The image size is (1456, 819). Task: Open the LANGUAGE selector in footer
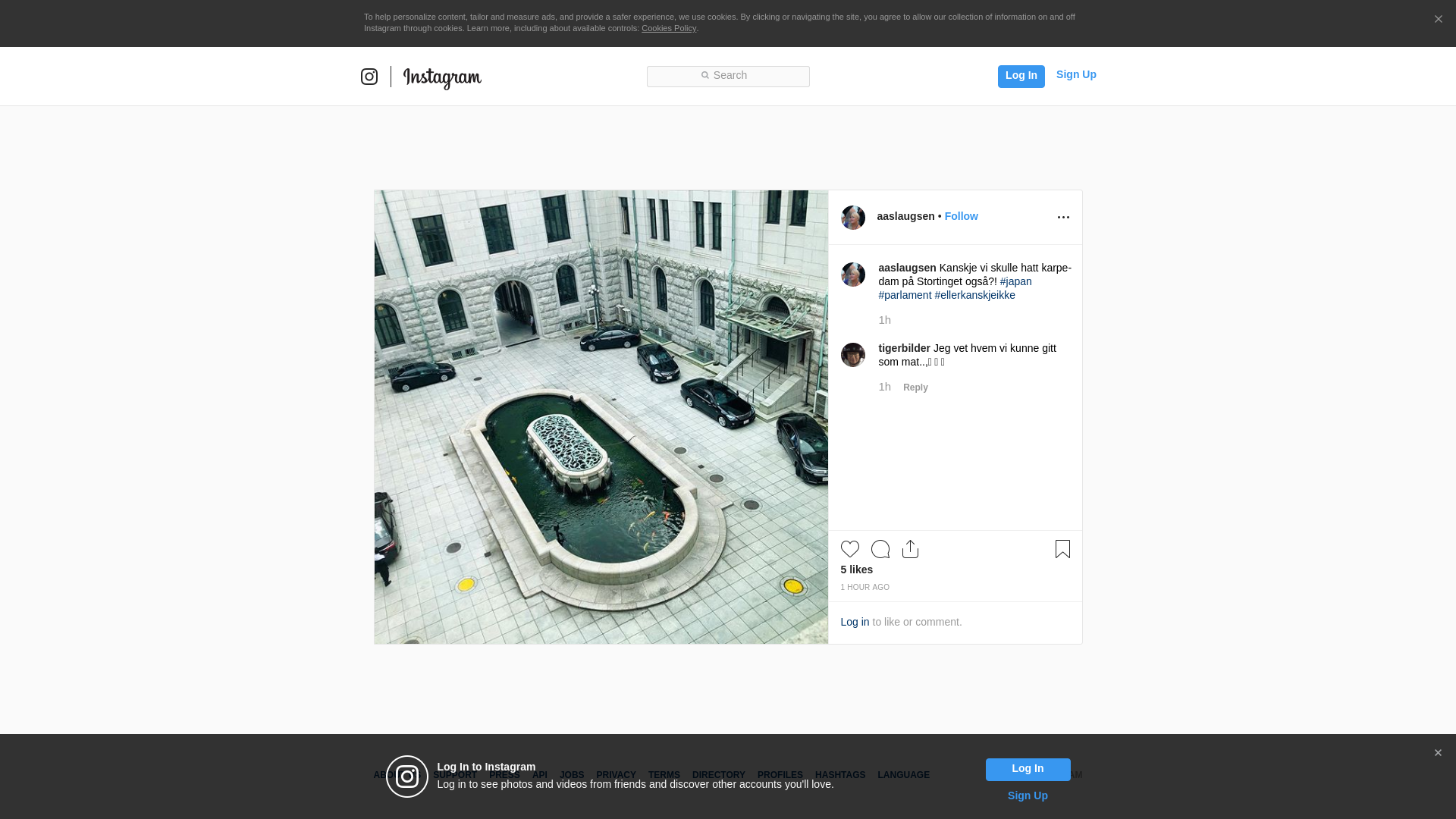(904, 775)
